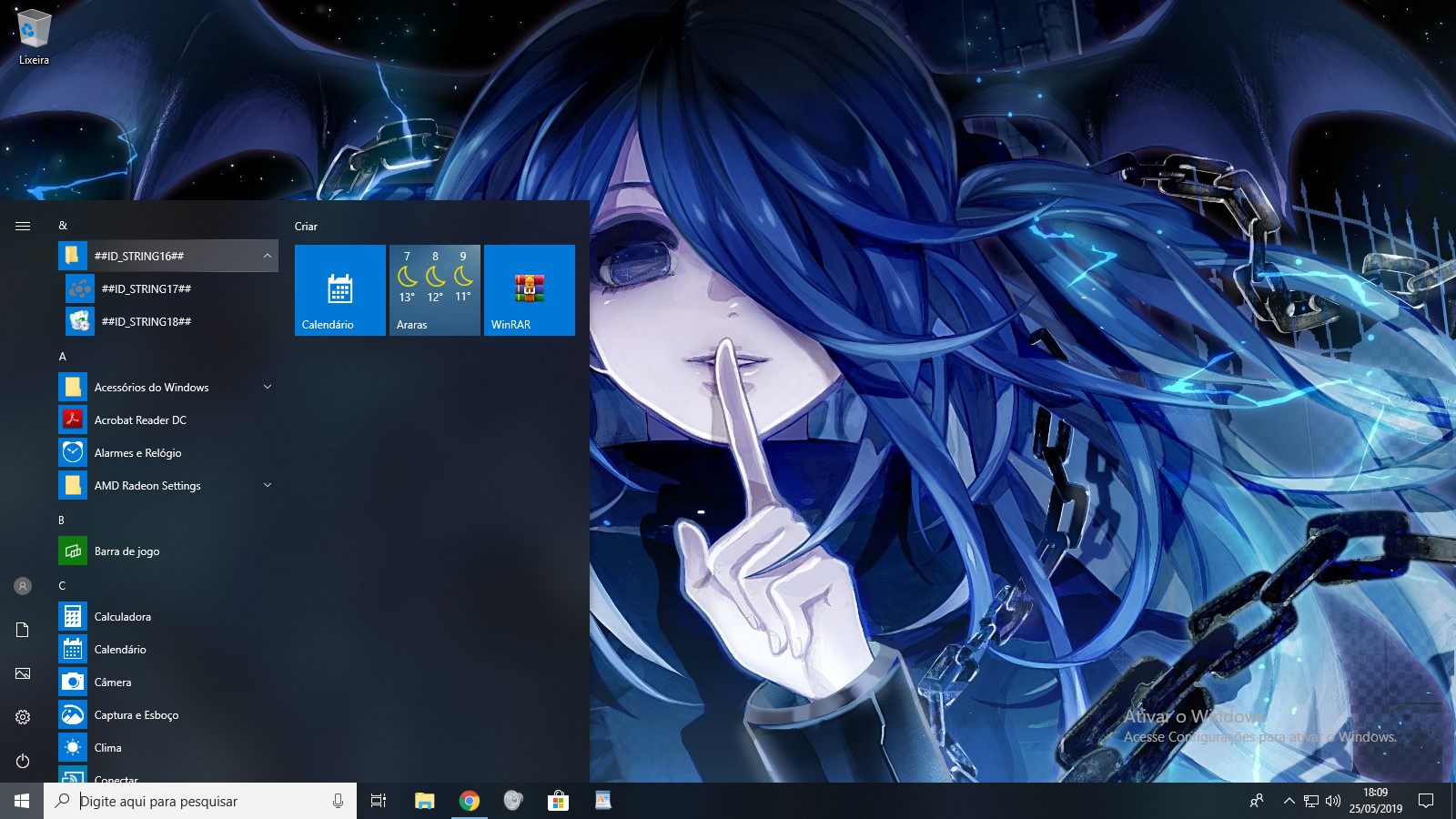Screen dimensions: 1456x819
Task: Open the picture app icon on taskbar
Action: pyautogui.click(x=602, y=801)
